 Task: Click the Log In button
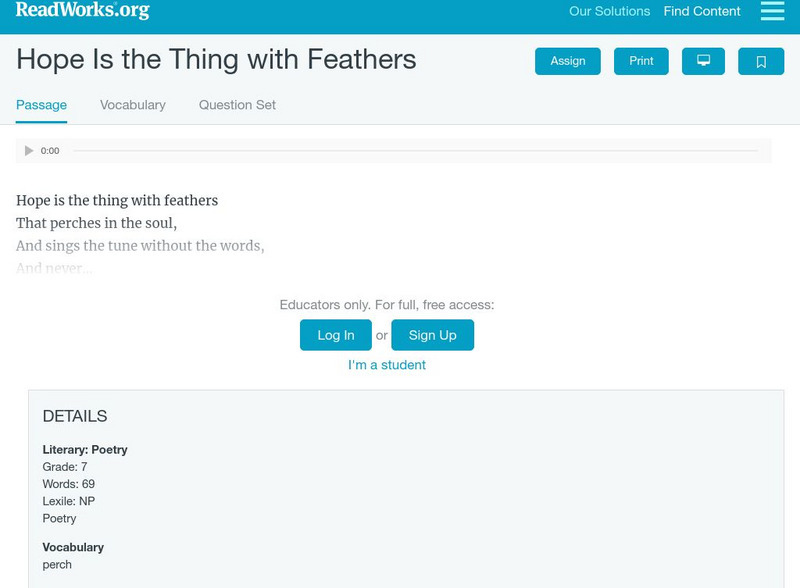335,335
